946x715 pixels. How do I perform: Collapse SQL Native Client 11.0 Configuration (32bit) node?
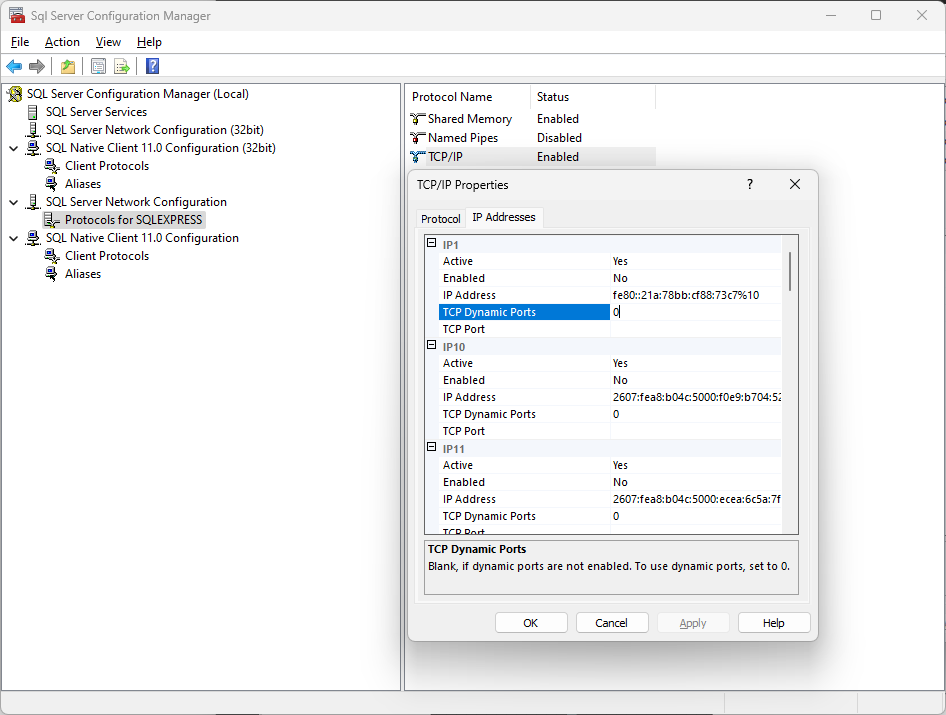tap(14, 148)
